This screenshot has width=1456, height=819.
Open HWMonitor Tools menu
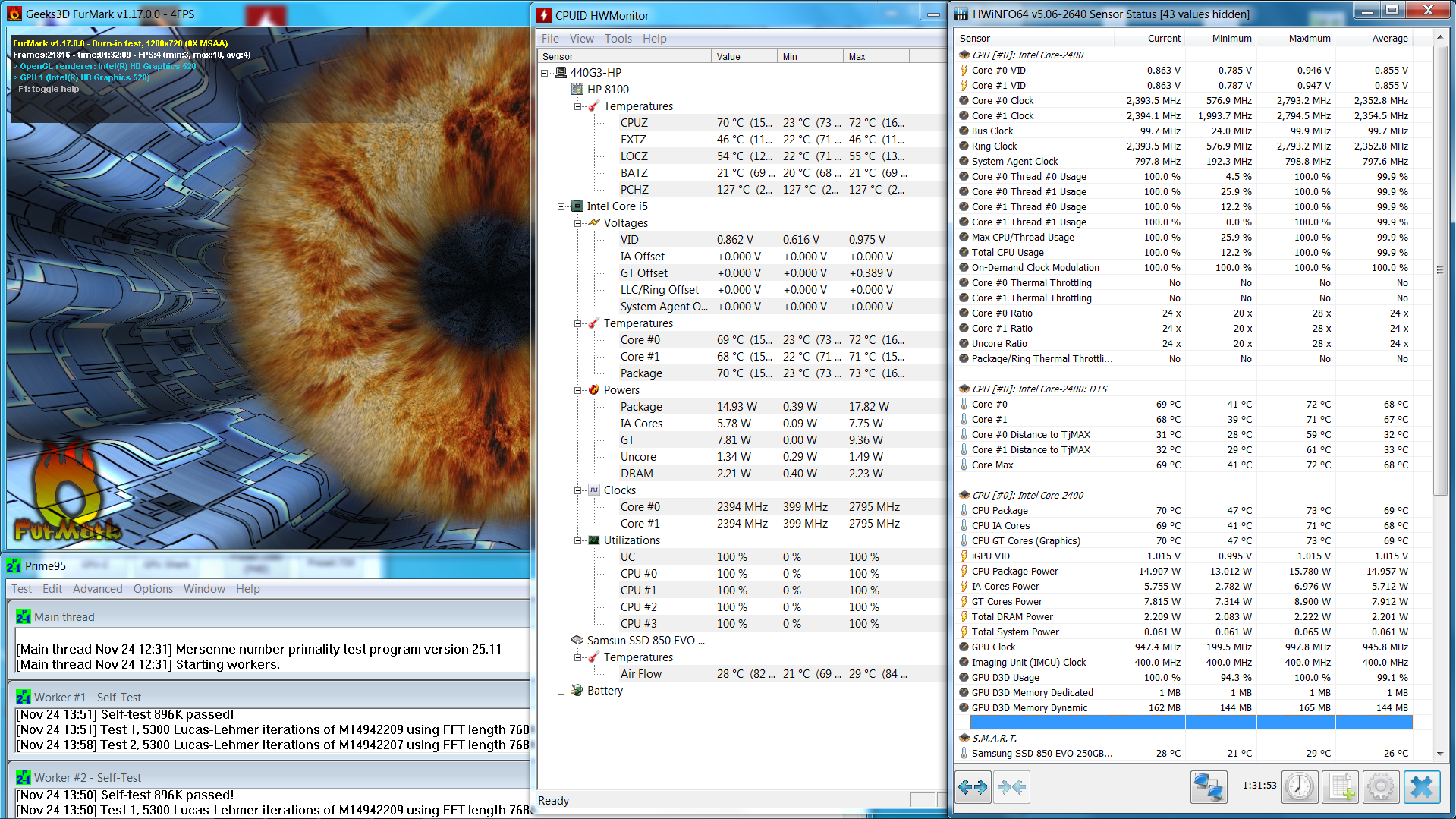618,38
